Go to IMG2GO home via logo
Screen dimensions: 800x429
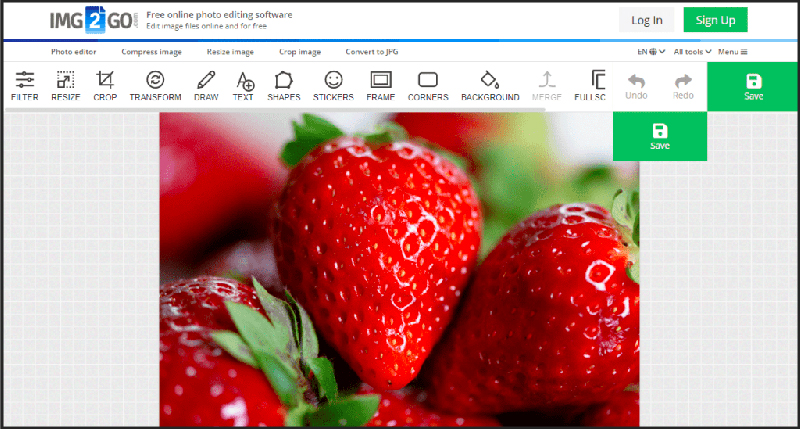(92, 20)
